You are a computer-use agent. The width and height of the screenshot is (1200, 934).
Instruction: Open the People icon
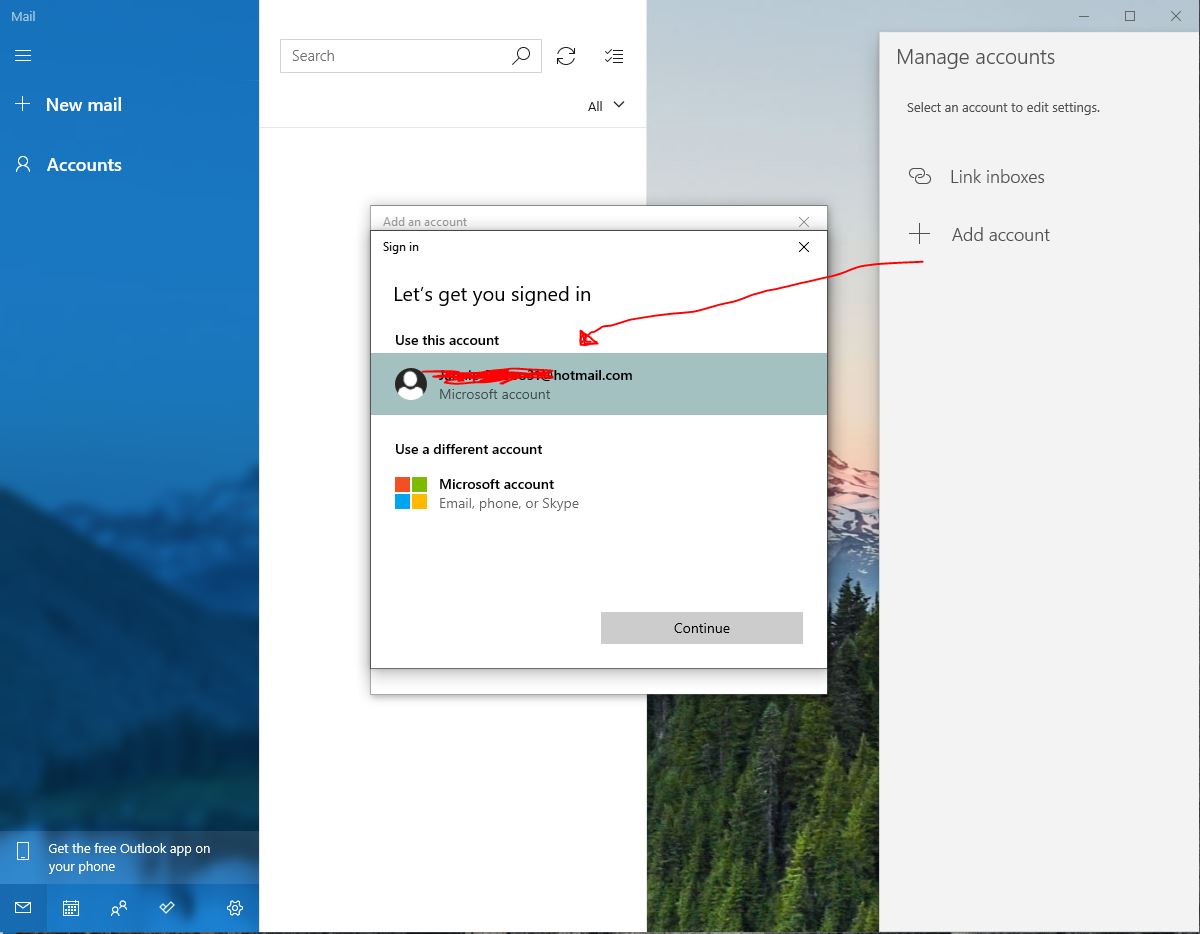[119, 908]
